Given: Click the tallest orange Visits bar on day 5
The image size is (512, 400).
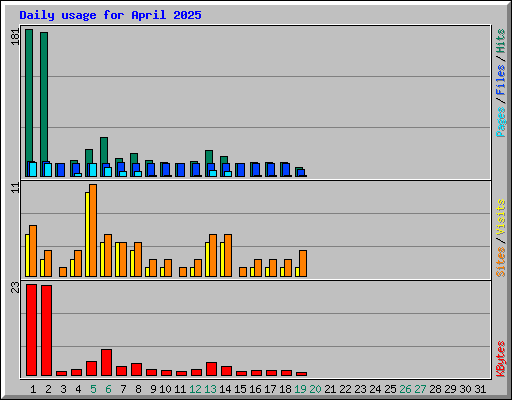Looking at the screenshot, I should click(93, 230).
